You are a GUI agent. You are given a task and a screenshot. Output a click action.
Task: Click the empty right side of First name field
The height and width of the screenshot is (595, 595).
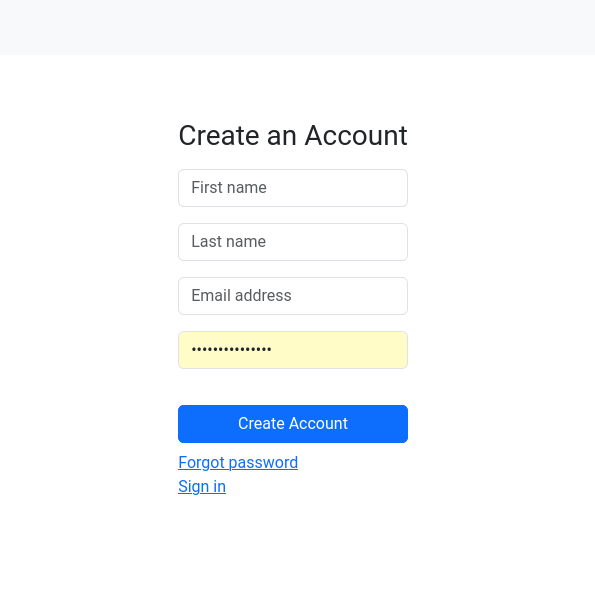pyautogui.click(x=338, y=188)
